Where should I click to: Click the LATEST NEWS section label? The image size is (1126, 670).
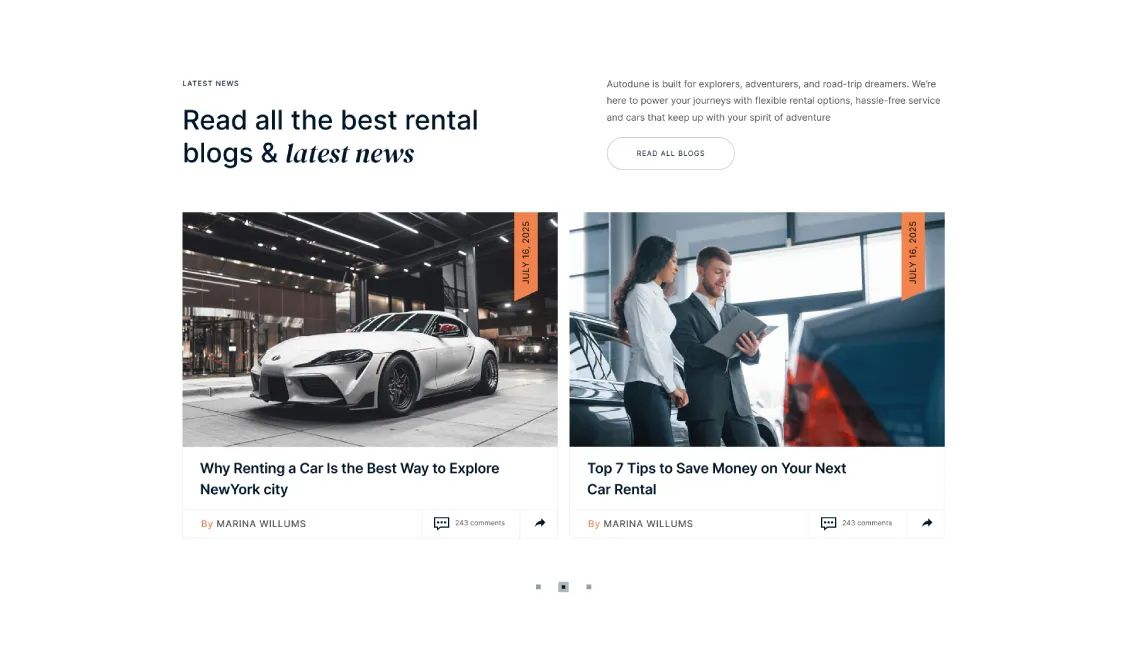(210, 83)
